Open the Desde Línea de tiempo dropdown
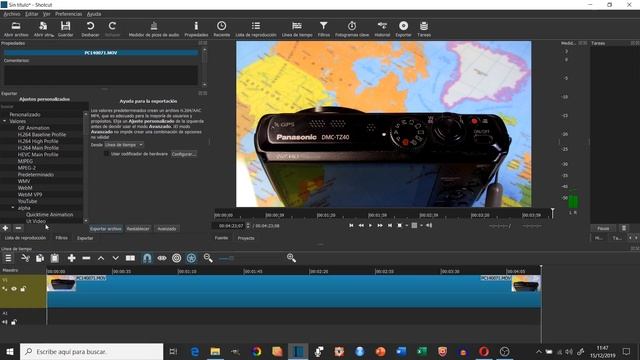This screenshot has height=360, width=640. [x=124, y=145]
